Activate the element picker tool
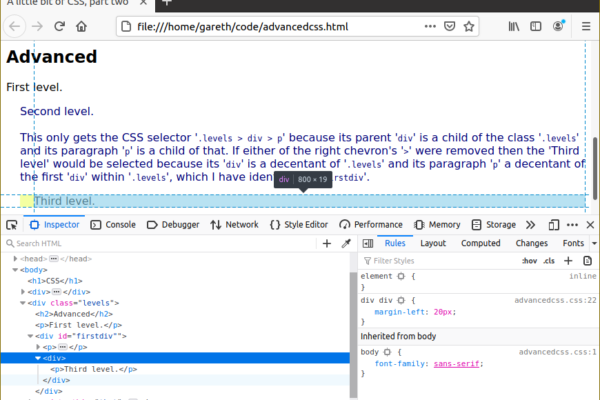600x400 pixels. coord(12,225)
